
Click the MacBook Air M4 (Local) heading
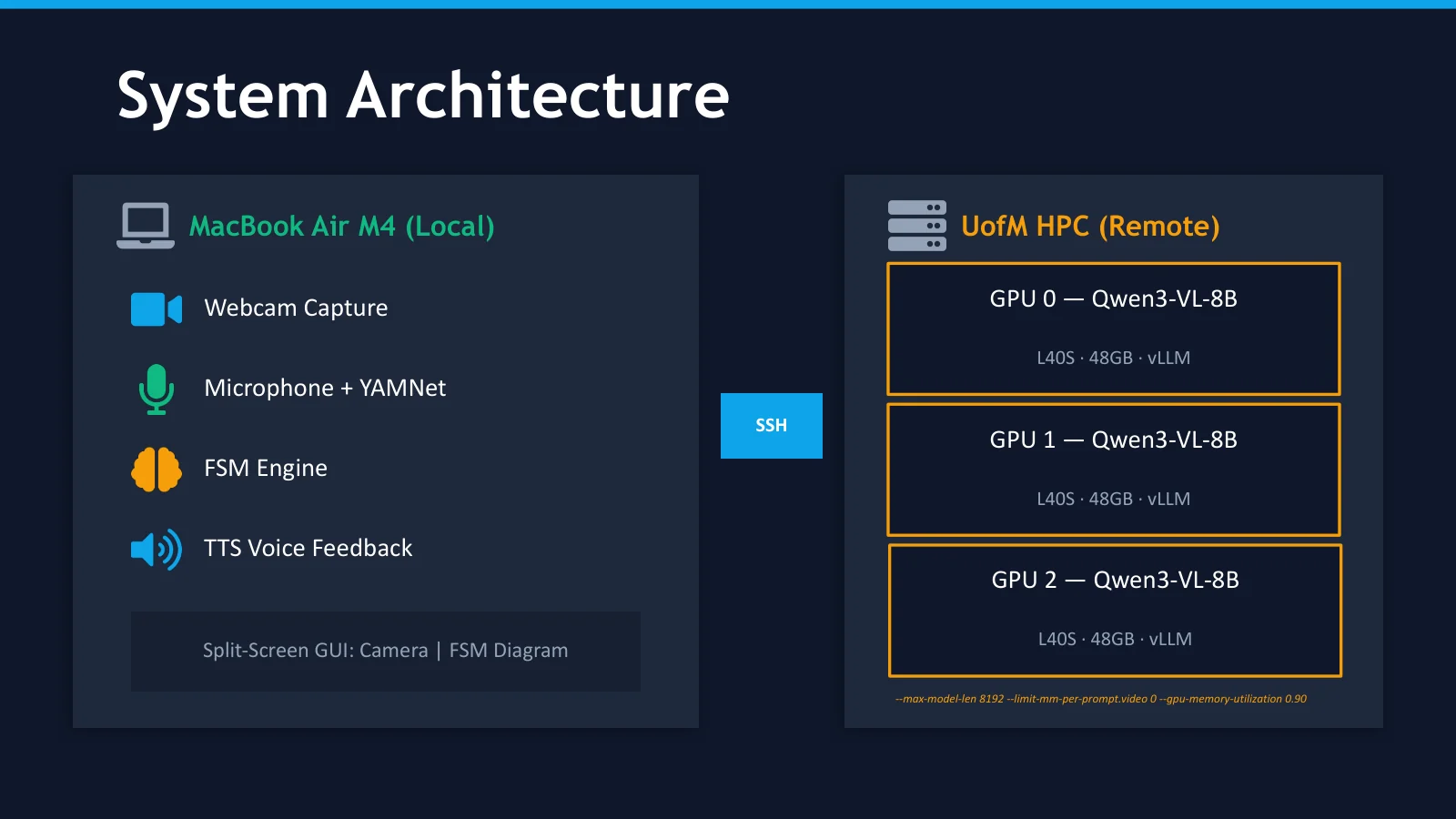[x=342, y=227]
